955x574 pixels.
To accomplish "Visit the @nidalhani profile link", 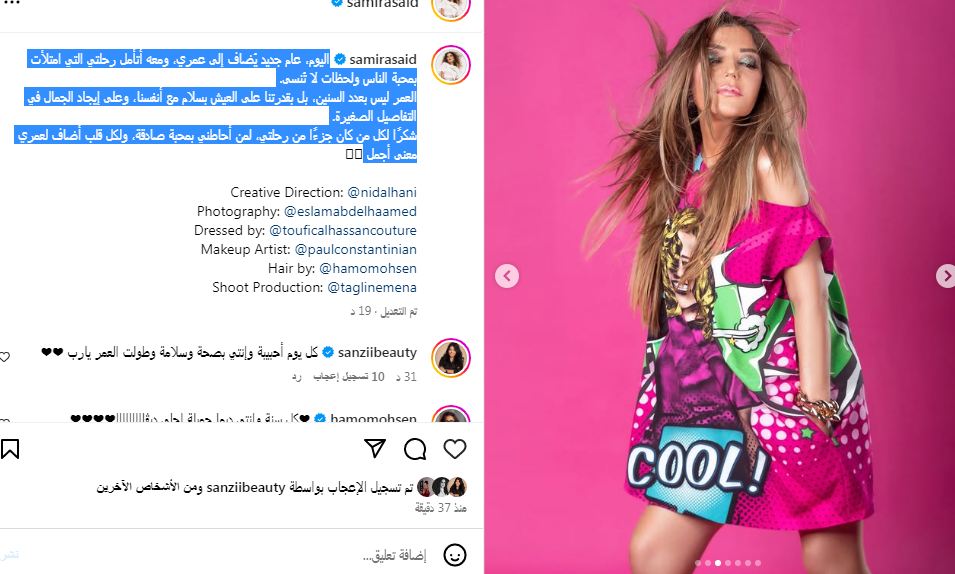I will click(382, 193).
